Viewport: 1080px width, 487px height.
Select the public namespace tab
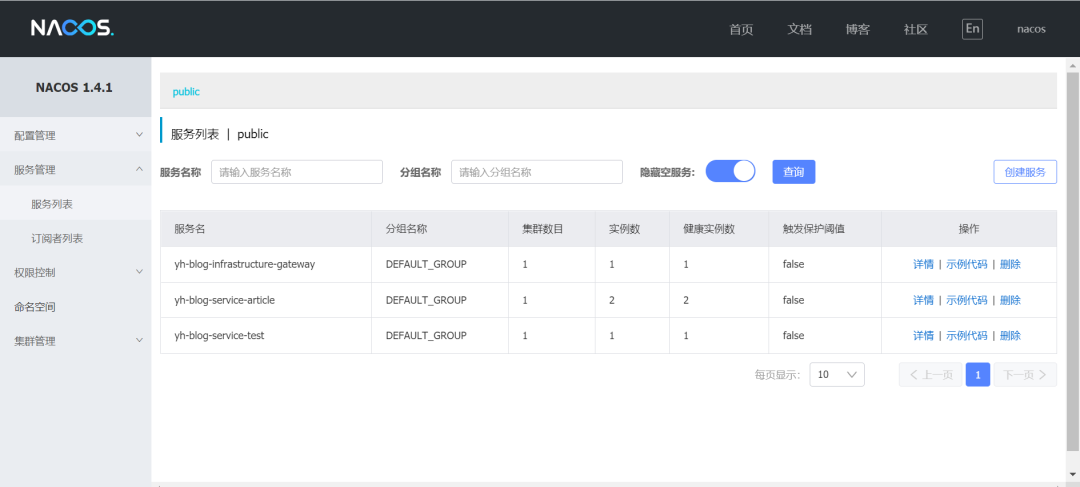click(x=186, y=91)
